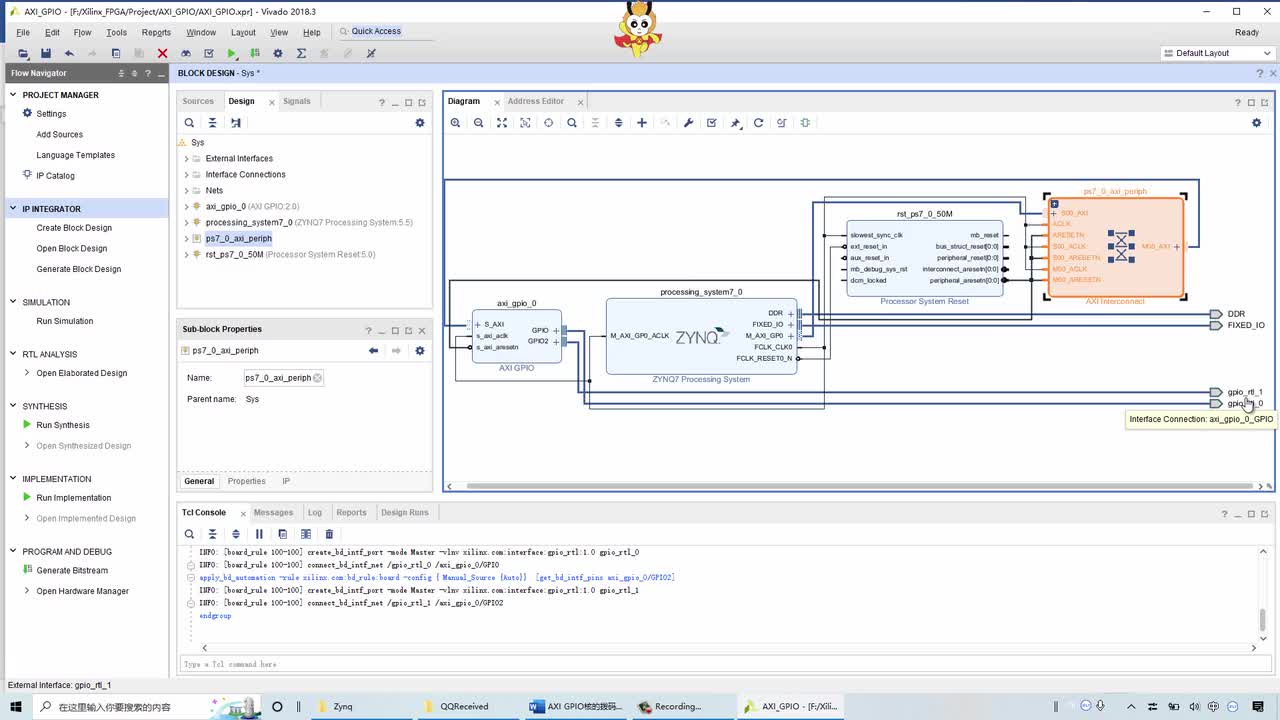Click Collapse All icon in Design panel
Screen dimensions: 1280x720
pos(212,123)
